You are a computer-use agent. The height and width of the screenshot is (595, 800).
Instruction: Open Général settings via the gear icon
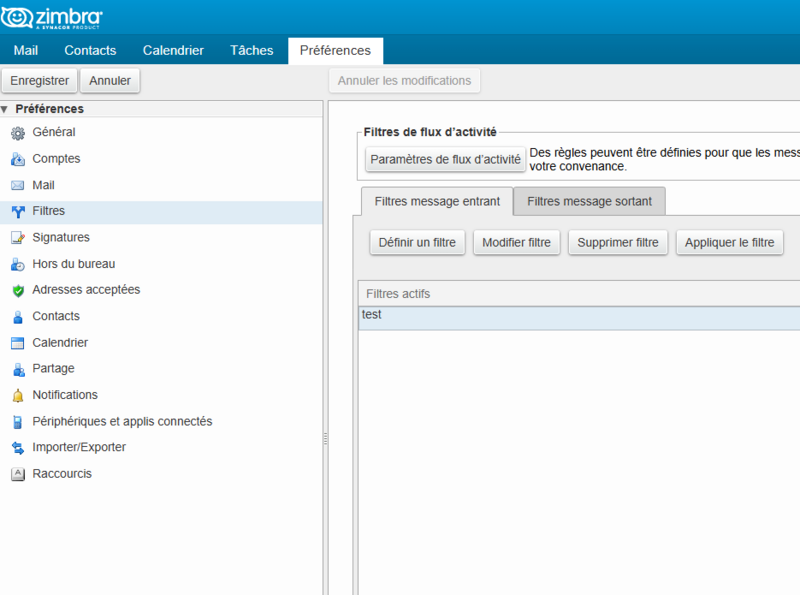pos(17,132)
